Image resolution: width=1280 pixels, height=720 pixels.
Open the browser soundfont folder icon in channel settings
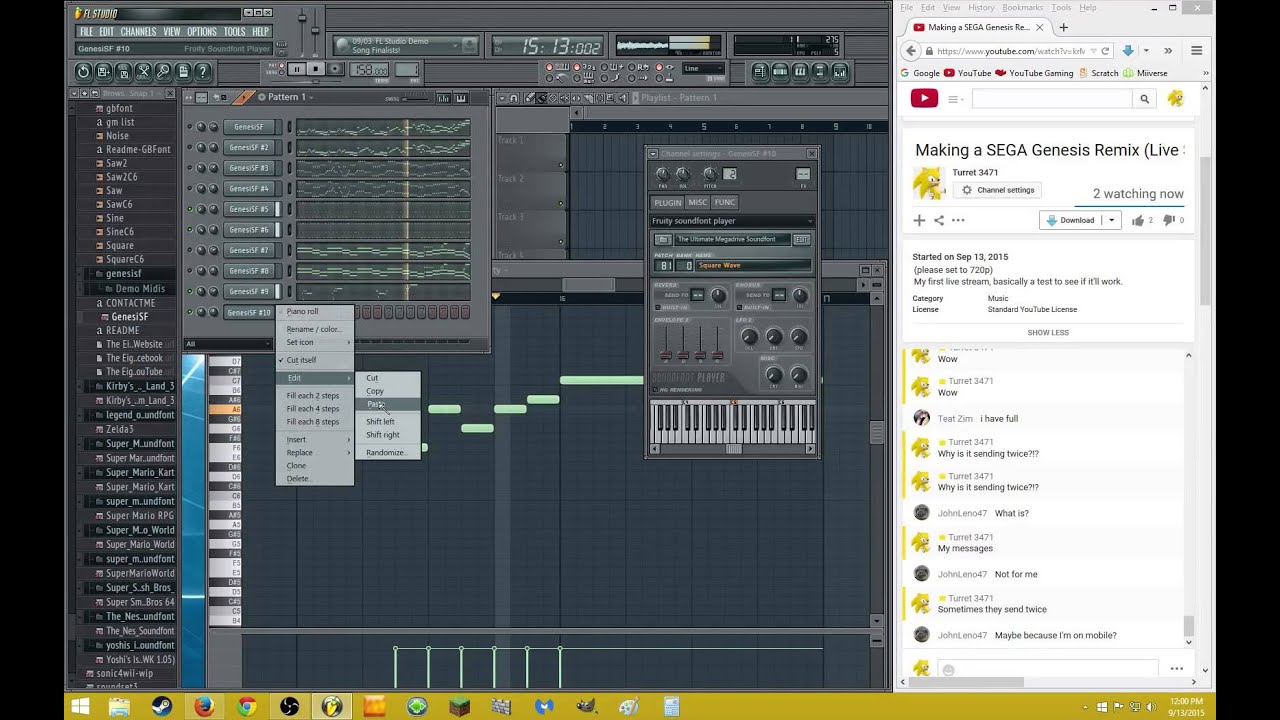coord(663,239)
